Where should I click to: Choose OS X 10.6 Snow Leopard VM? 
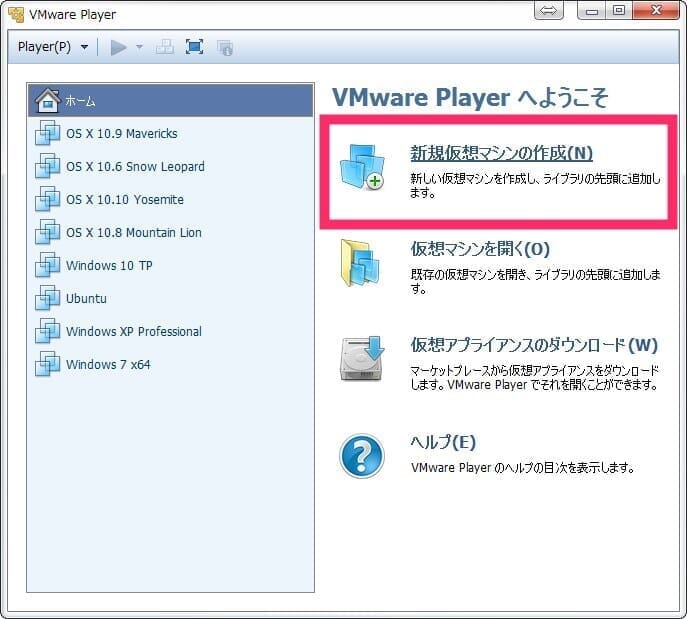[x=134, y=167]
